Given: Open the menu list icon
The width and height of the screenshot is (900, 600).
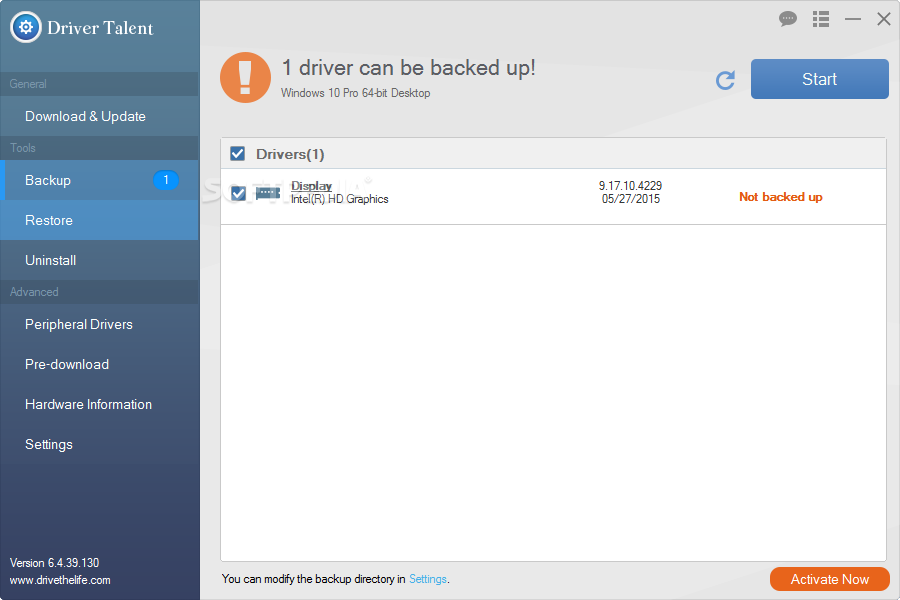Looking at the screenshot, I should click(821, 19).
